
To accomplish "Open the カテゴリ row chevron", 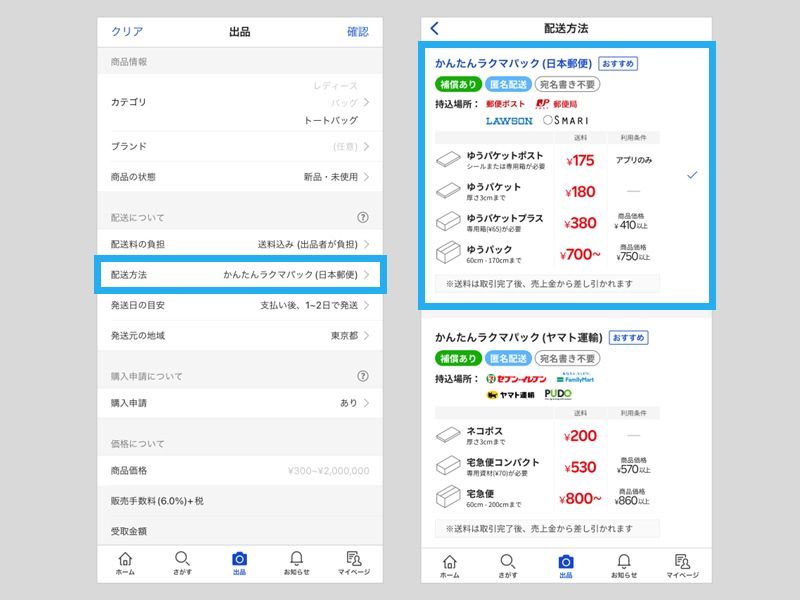I will [366, 103].
